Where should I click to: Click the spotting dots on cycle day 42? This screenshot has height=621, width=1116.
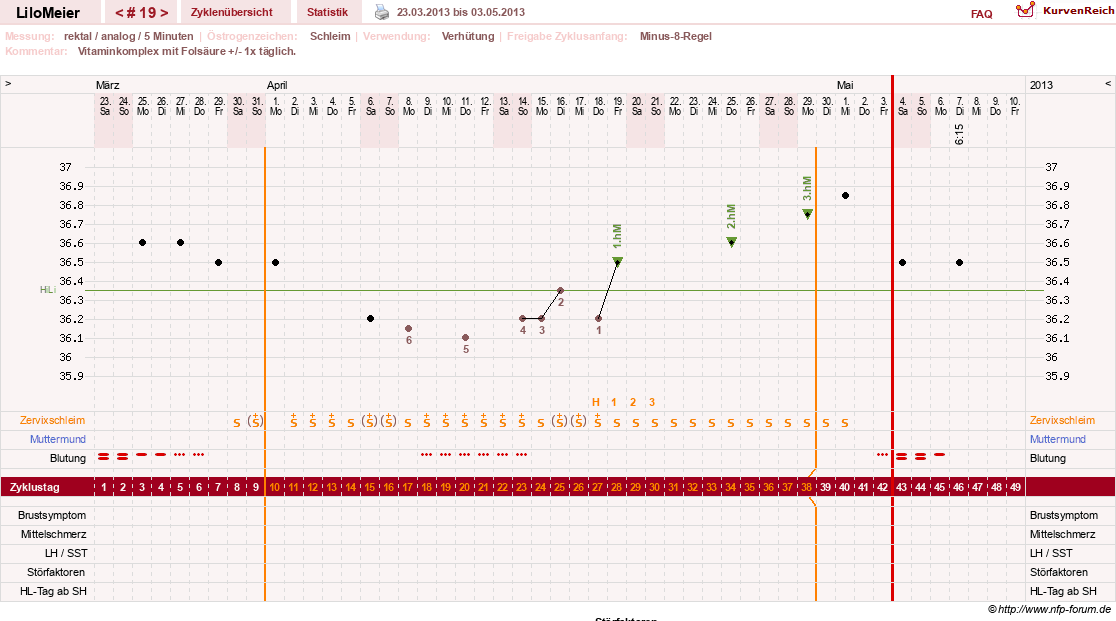tap(883, 454)
